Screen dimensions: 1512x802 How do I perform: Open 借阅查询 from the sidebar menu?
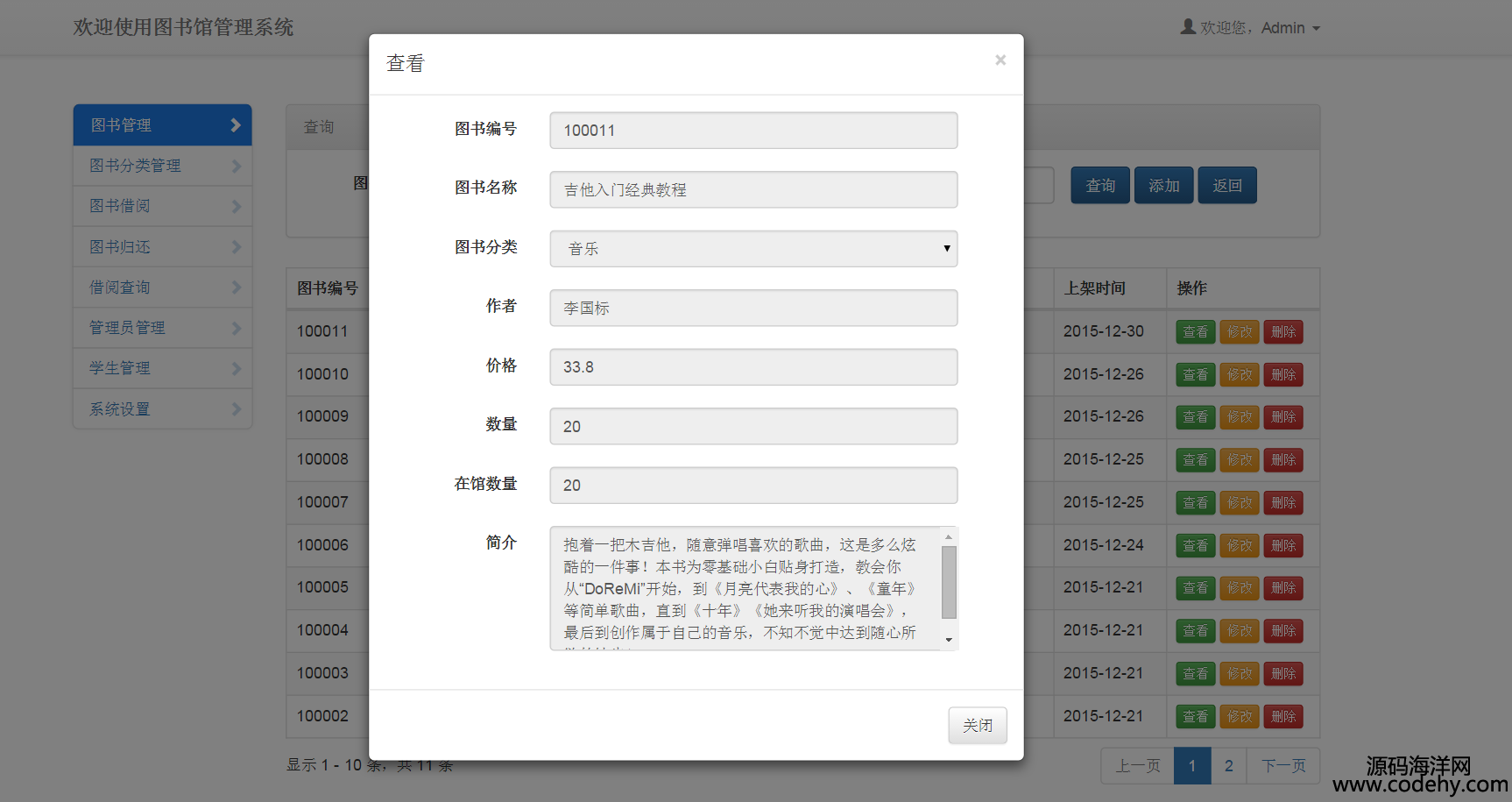click(x=120, y=287)
